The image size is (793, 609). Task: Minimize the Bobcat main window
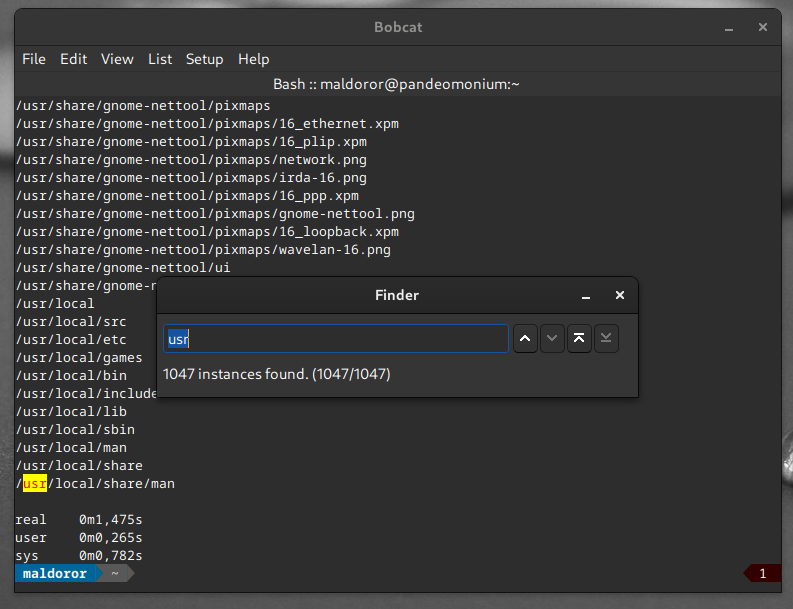709,28
